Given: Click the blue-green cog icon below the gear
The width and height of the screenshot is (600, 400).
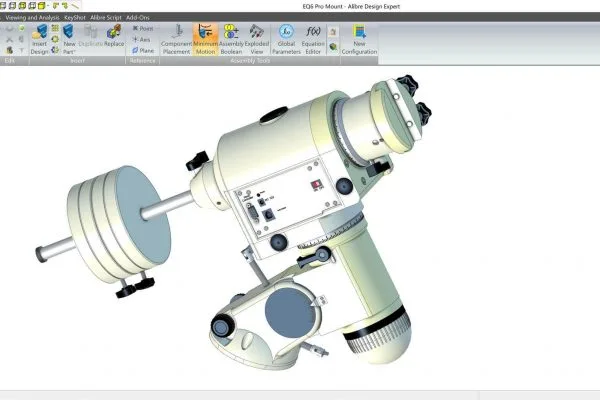Looking at the screenshot, I should 55,50.
